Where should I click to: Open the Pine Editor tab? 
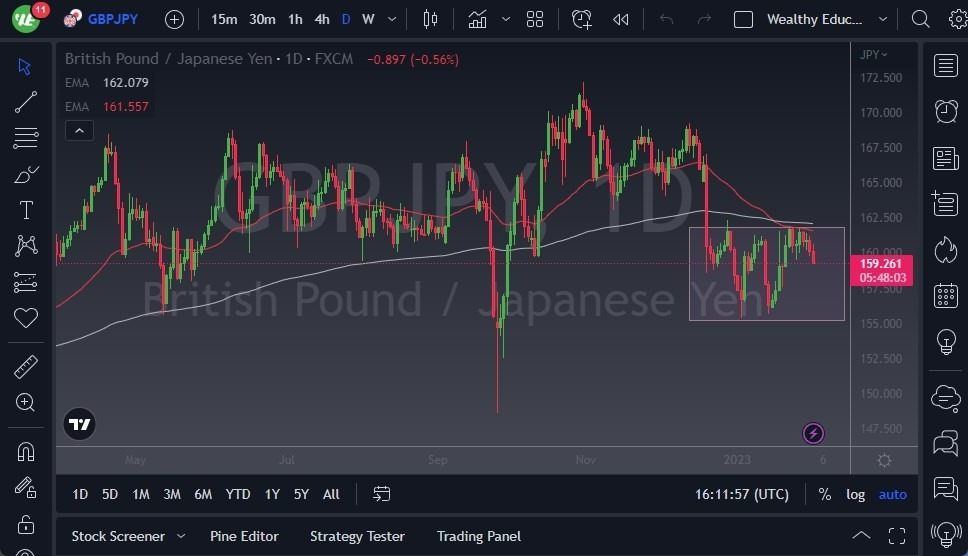[x=244, y=536]
